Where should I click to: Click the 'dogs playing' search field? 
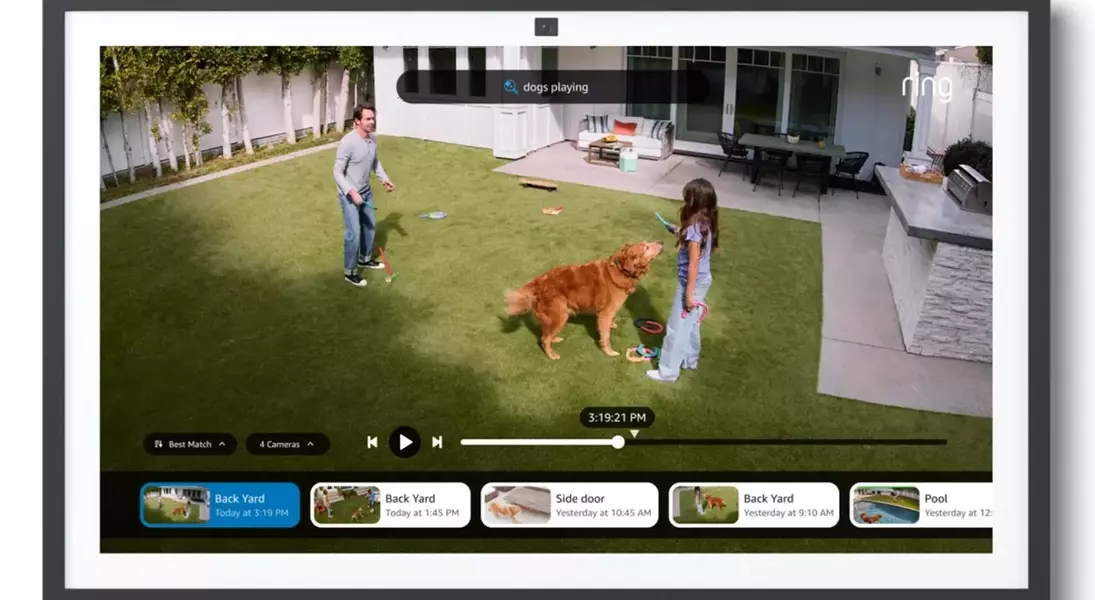coord(552,87)
